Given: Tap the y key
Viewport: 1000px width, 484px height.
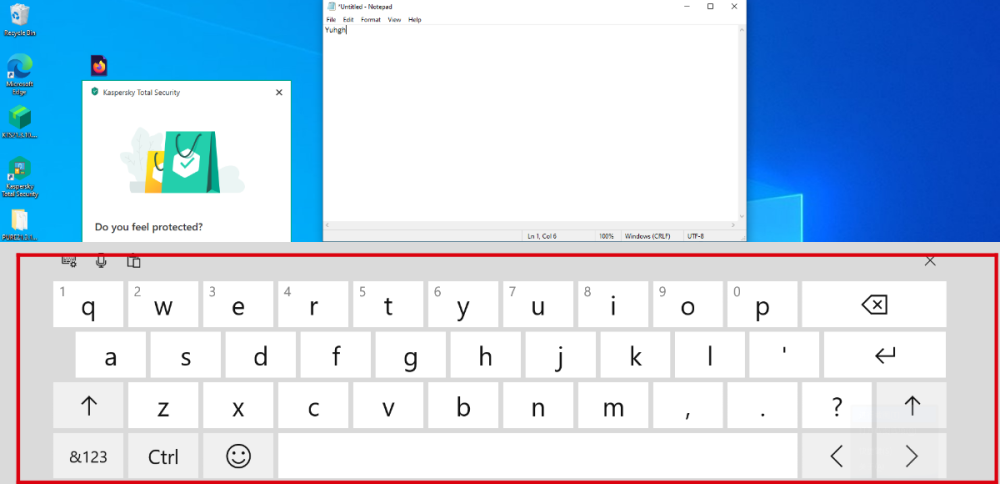Looking at the screenshot, I should point(463,305).
